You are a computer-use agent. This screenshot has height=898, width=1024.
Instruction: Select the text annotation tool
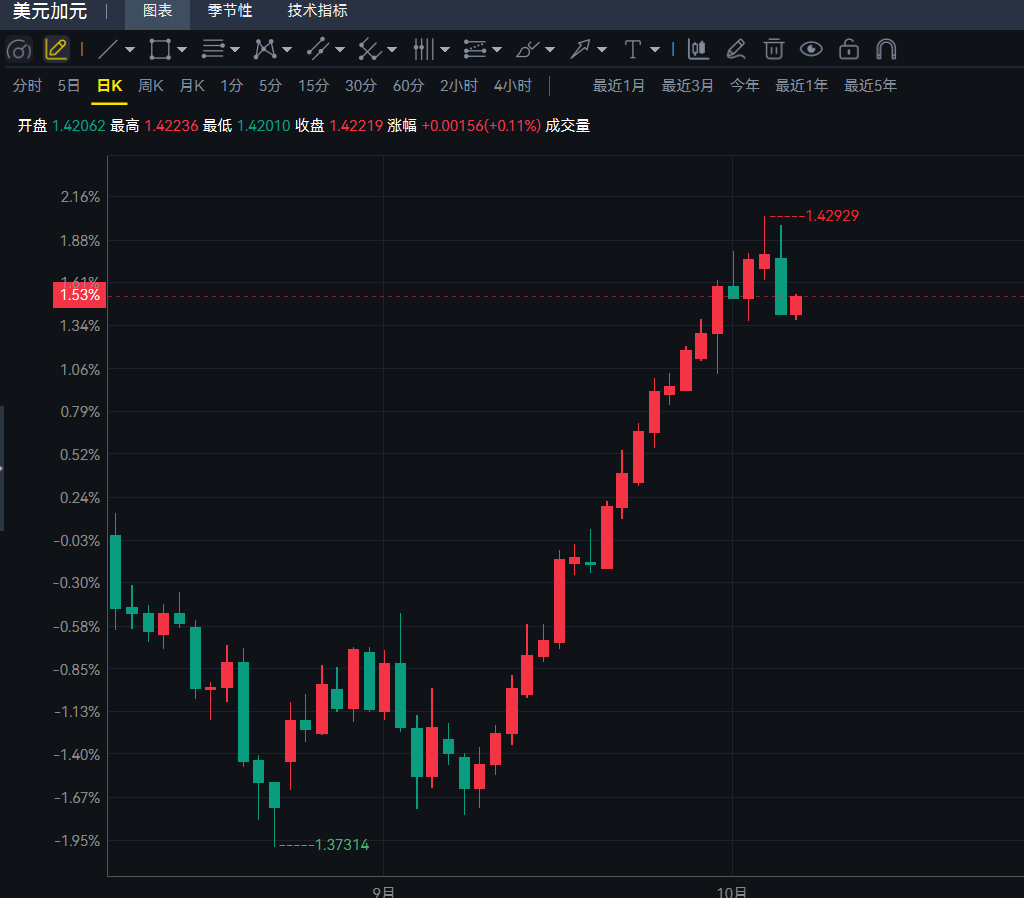(633, 49)
